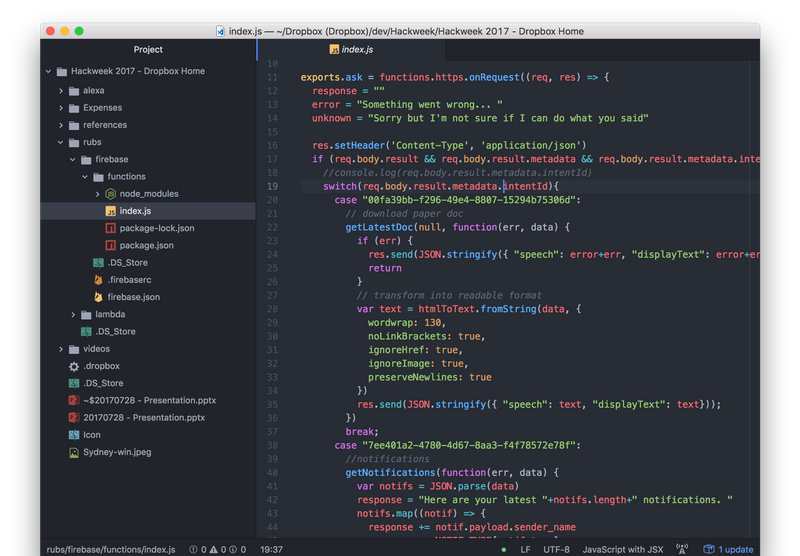
Task: Click the .dropbox gear icon
Action: pos(74,366)
